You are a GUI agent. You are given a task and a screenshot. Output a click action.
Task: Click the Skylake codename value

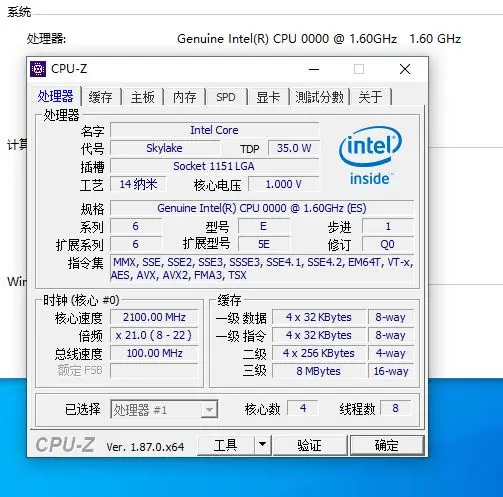click(x=165, y=148)
